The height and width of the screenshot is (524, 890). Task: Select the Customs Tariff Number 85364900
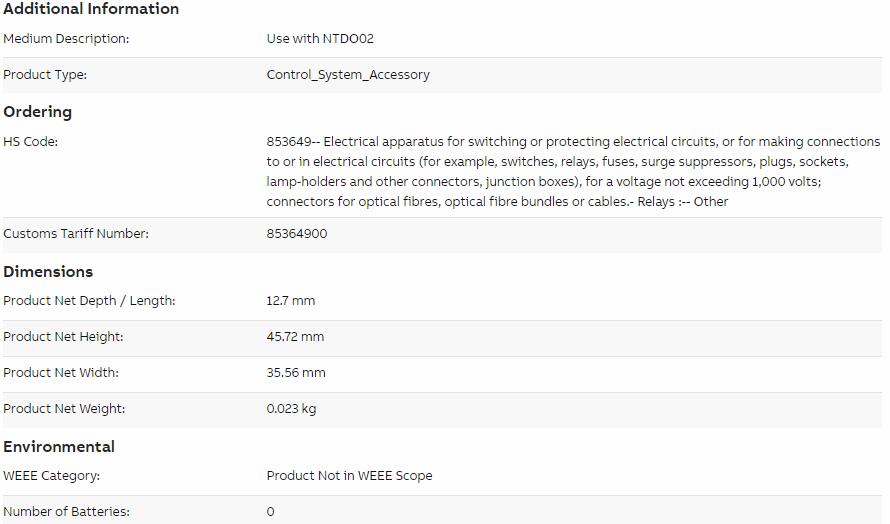pos(297,234)
